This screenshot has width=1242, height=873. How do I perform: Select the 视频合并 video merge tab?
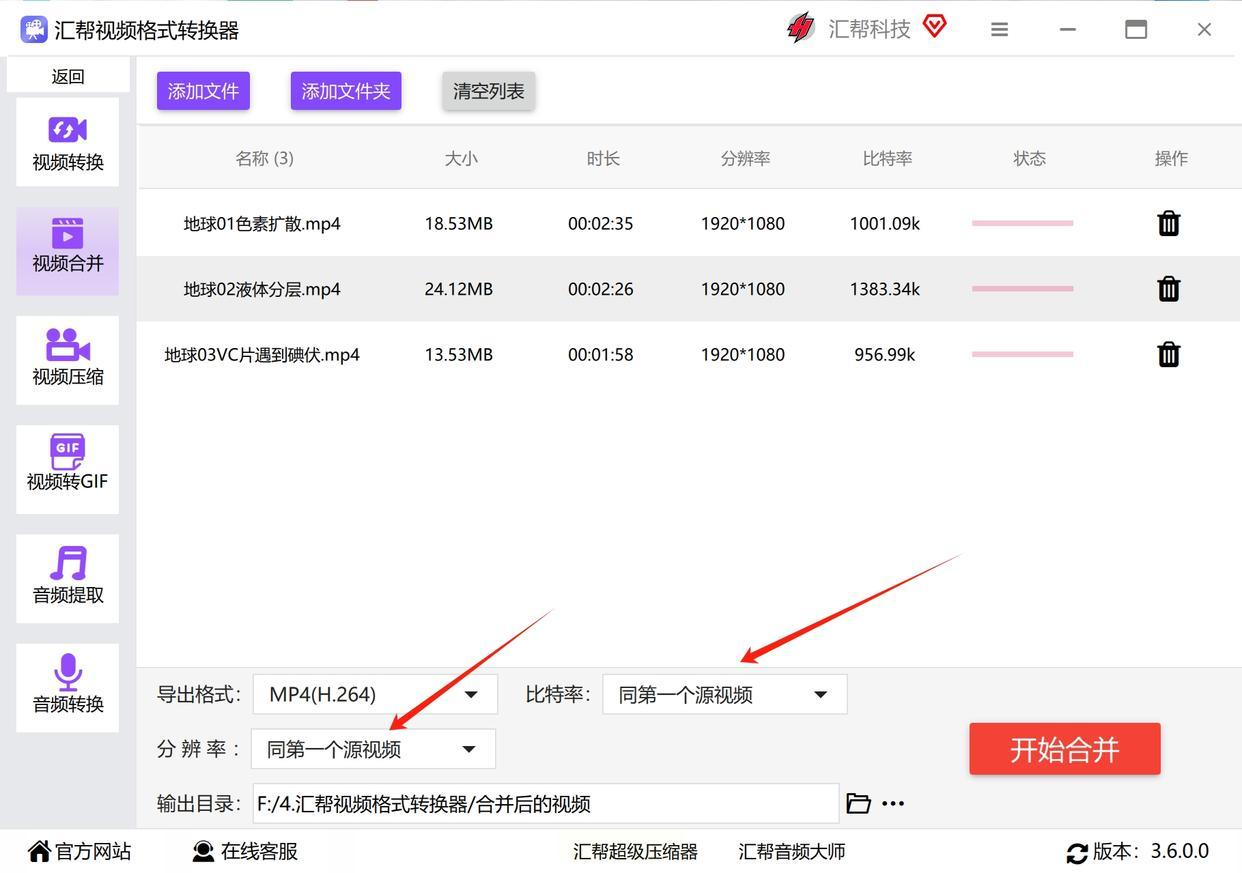pos(67,250)
